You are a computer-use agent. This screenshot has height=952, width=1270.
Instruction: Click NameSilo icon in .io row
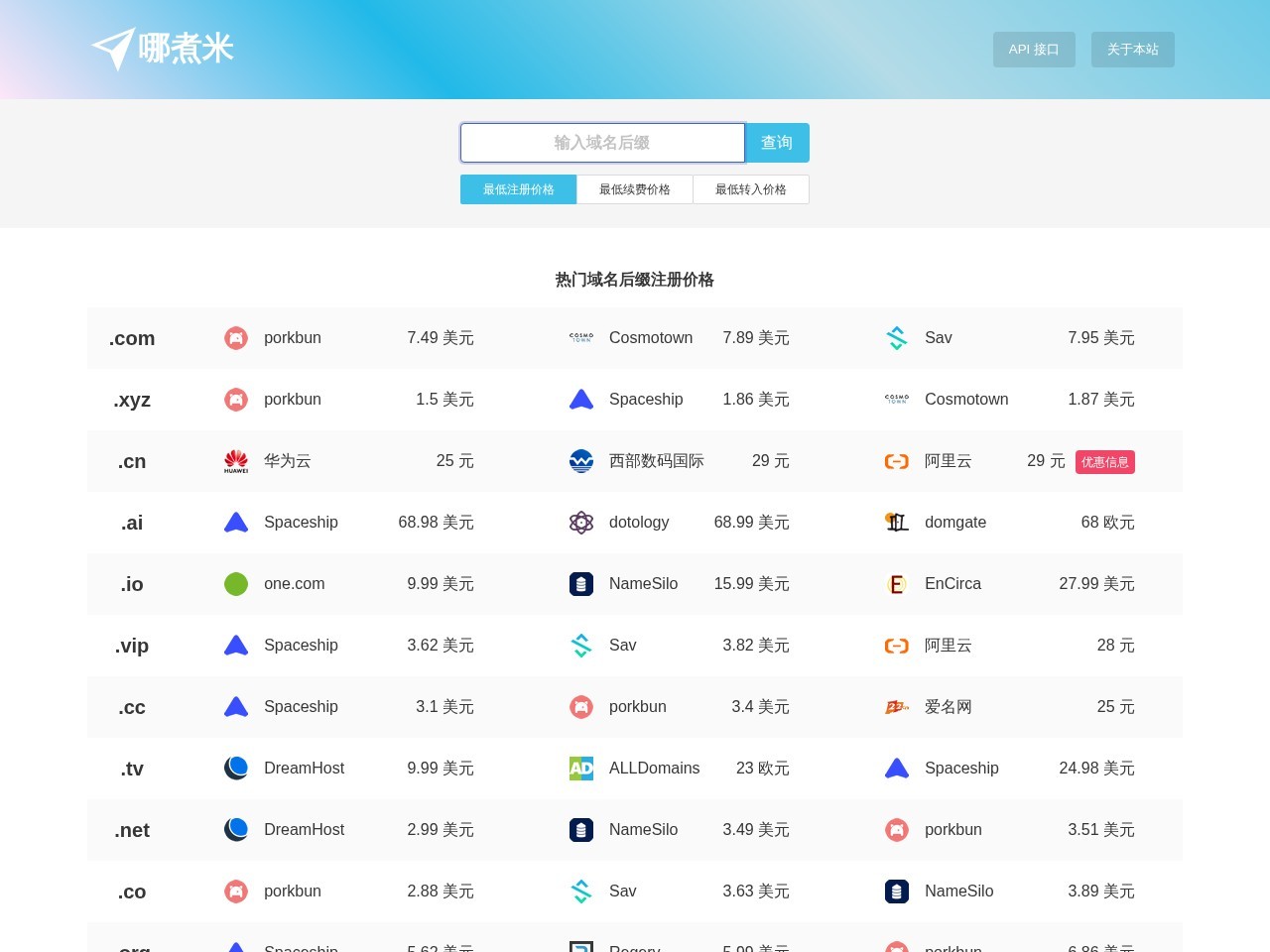click(x=581, y=584)
